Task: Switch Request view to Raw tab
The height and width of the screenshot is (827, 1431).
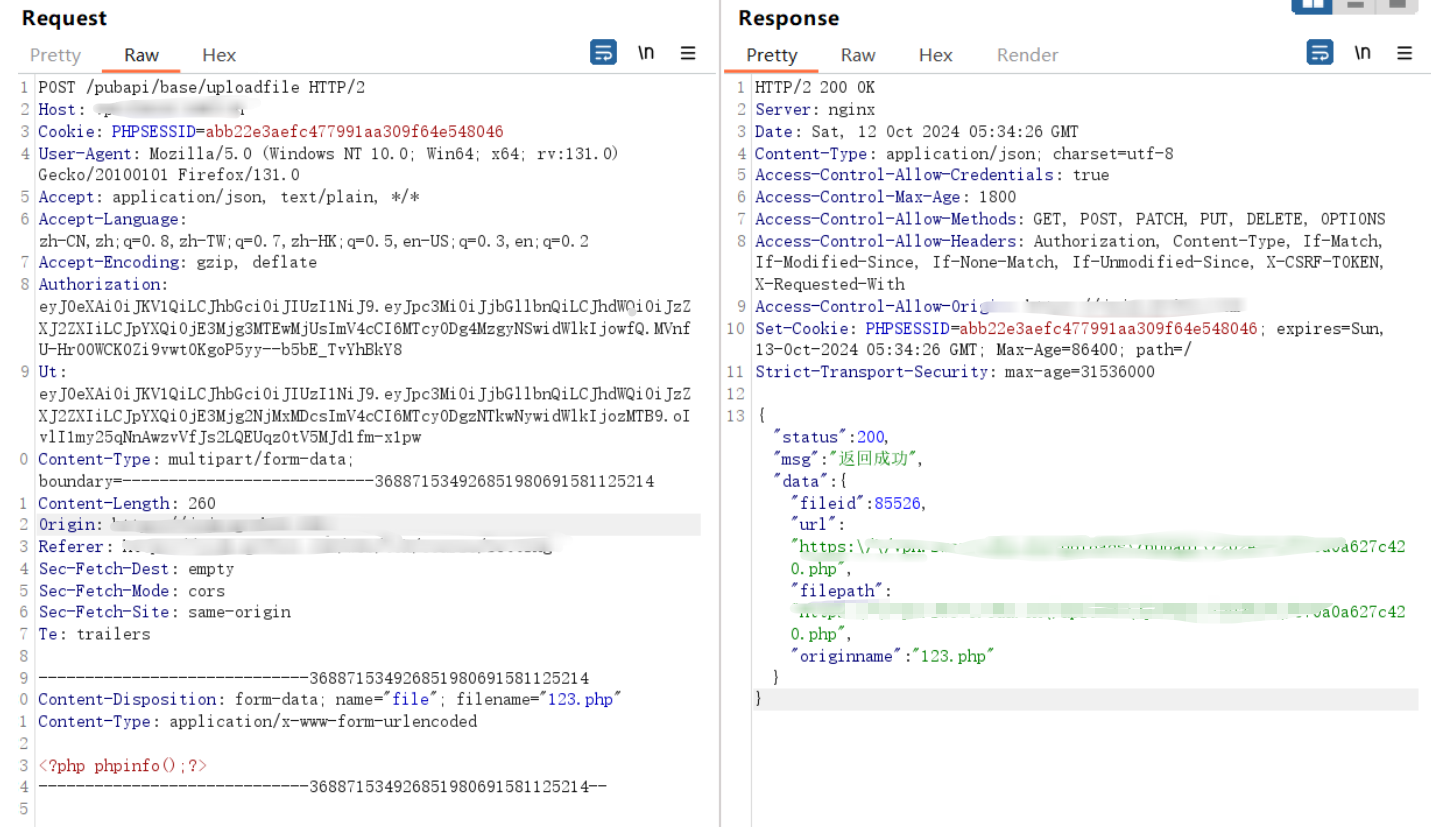Action: 141,55
